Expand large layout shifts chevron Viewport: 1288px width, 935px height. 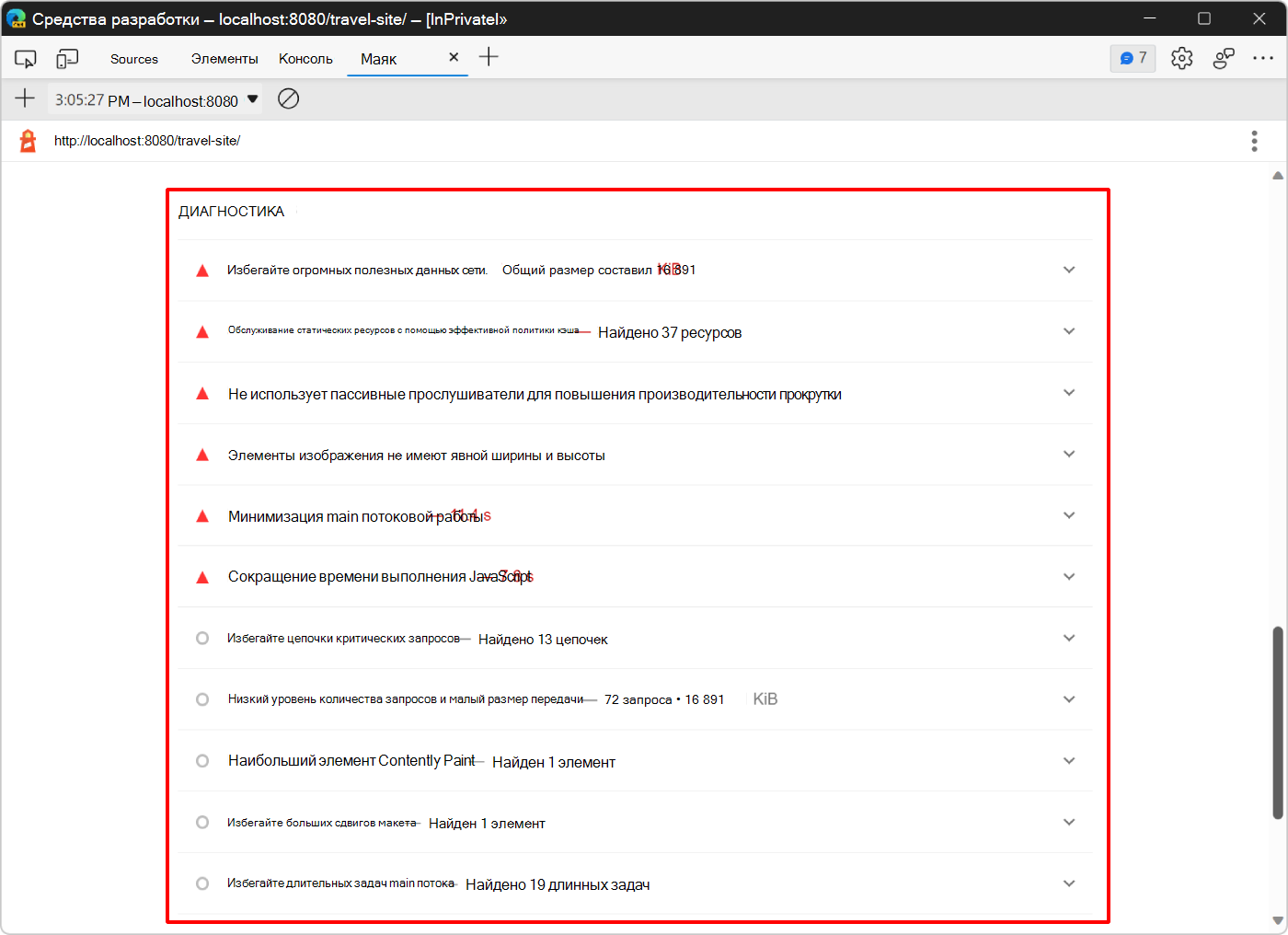pos(1069,822)
